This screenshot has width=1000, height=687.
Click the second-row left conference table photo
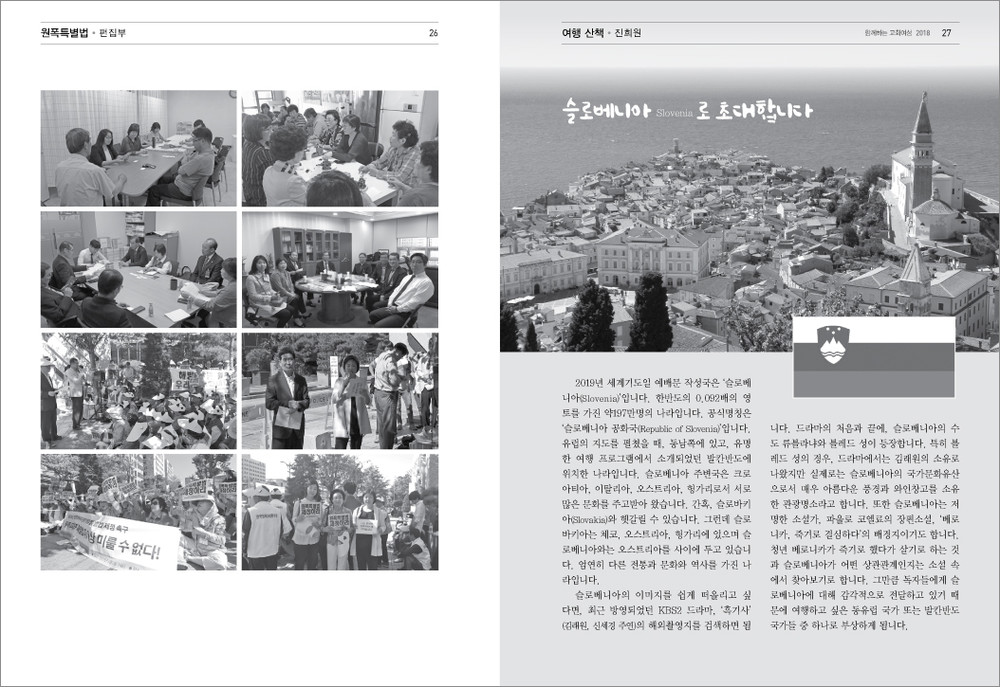[x=138, y=269]
